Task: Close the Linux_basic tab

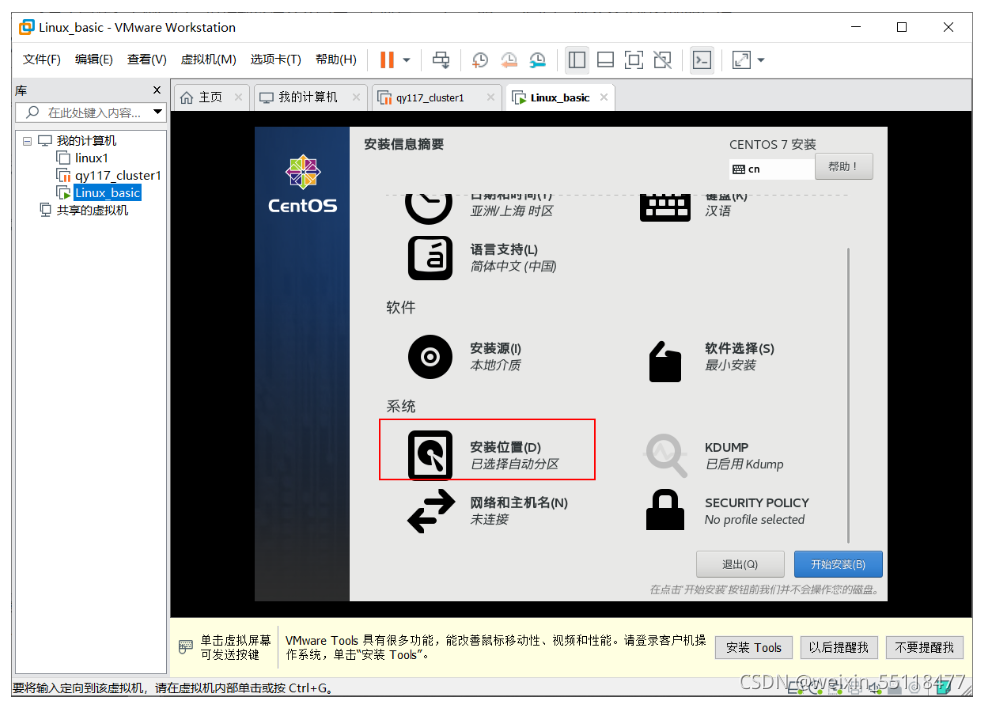Action: 604,97
